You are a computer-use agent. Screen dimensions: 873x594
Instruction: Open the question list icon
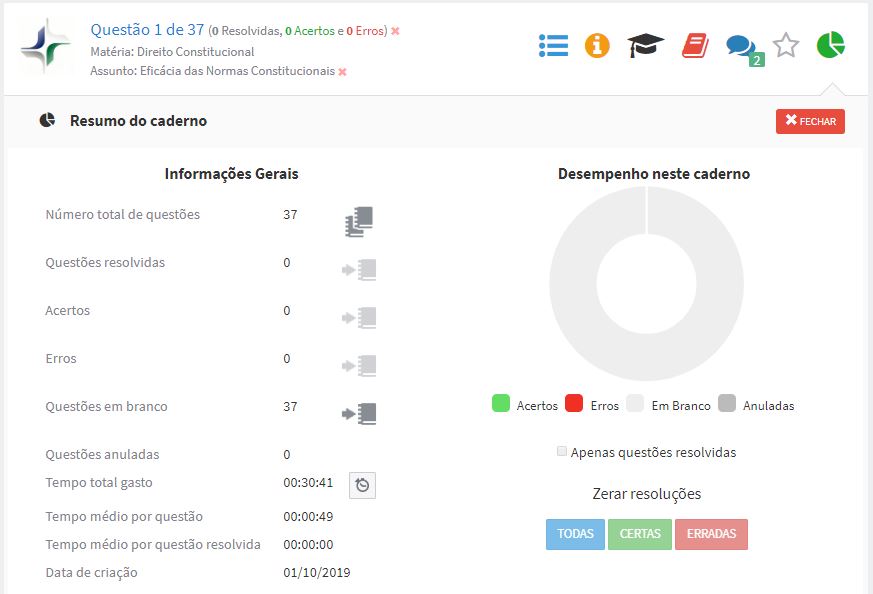click(553, 45)
